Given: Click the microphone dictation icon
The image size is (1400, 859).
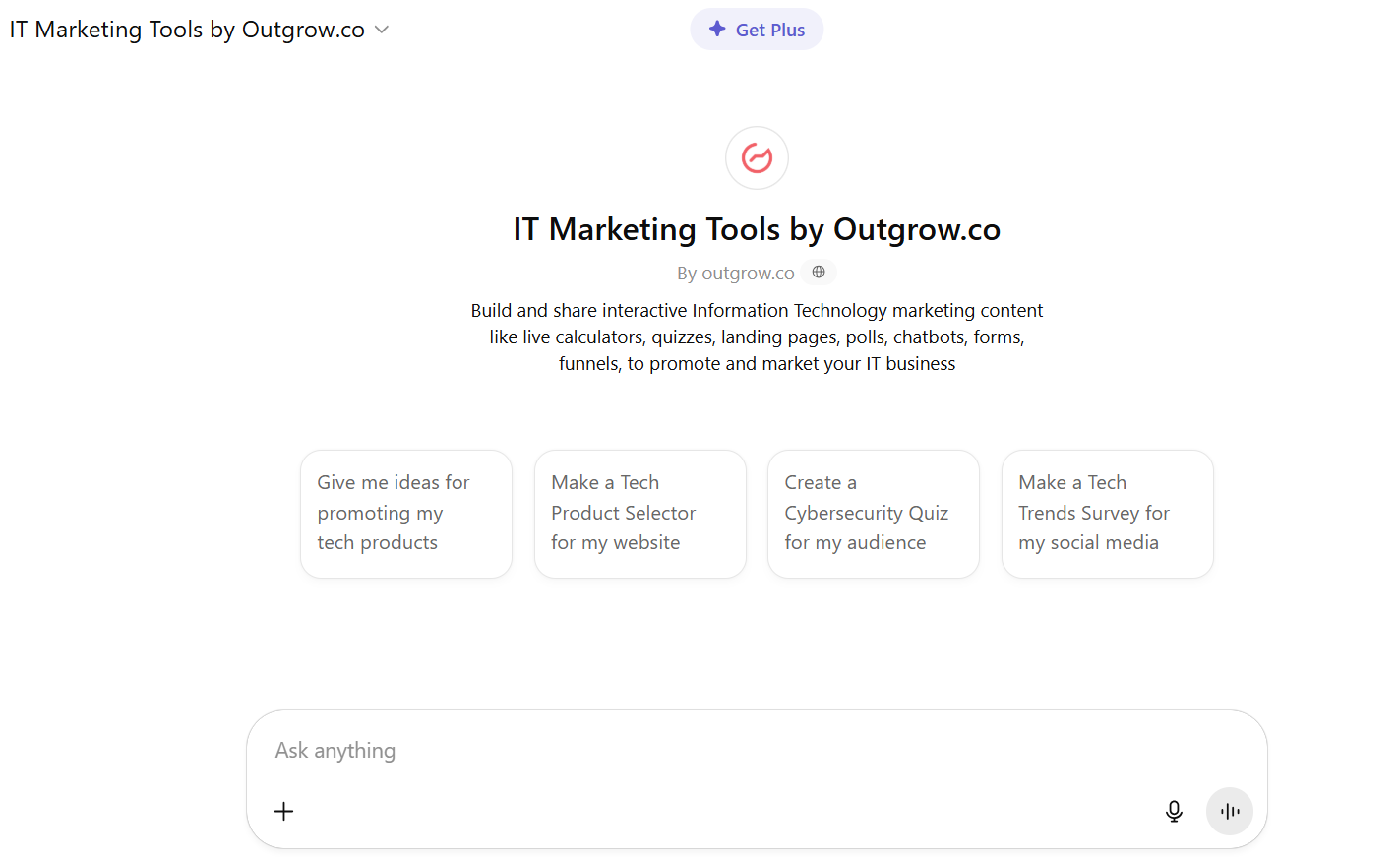Looking at the screenshot, I should pos(1174,811).
